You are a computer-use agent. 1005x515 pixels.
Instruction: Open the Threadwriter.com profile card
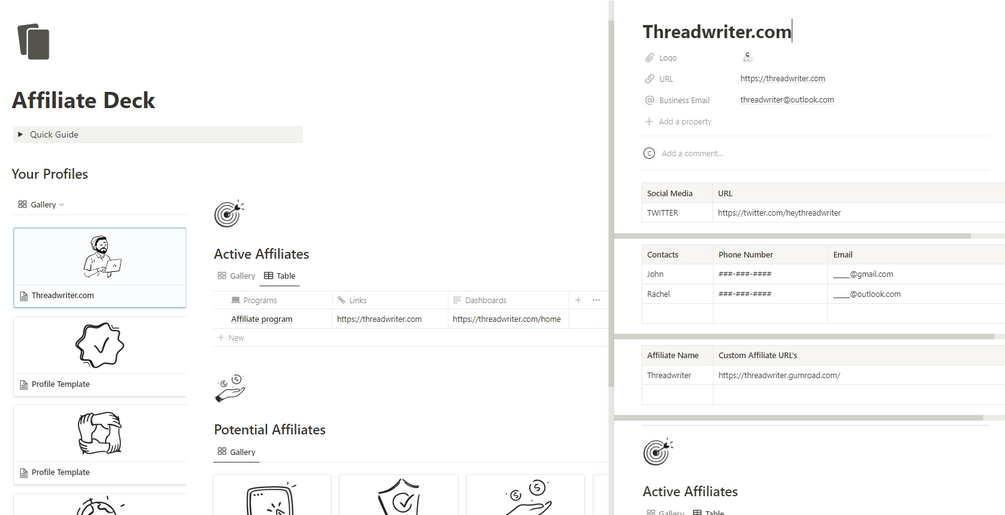point(100,268)
